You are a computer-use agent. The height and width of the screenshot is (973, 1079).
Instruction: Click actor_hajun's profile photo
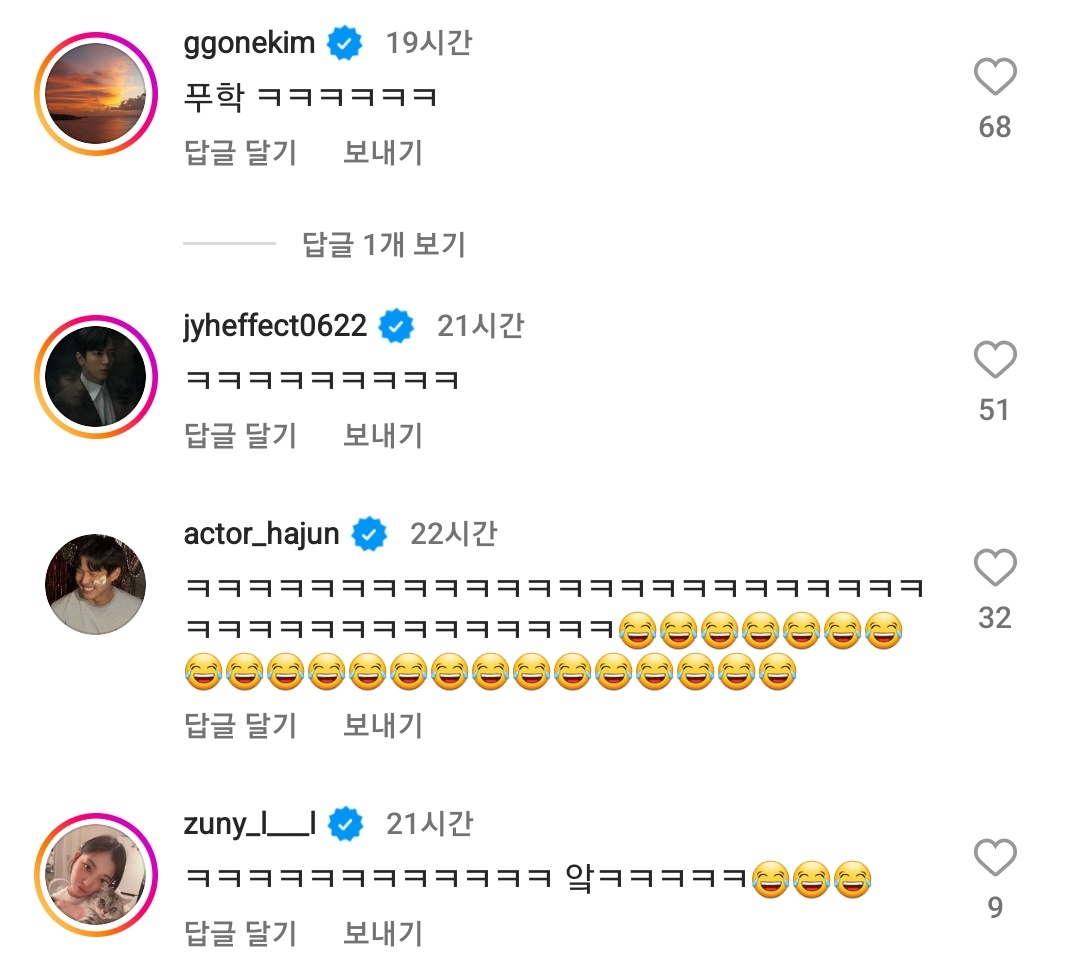(95, 577)
